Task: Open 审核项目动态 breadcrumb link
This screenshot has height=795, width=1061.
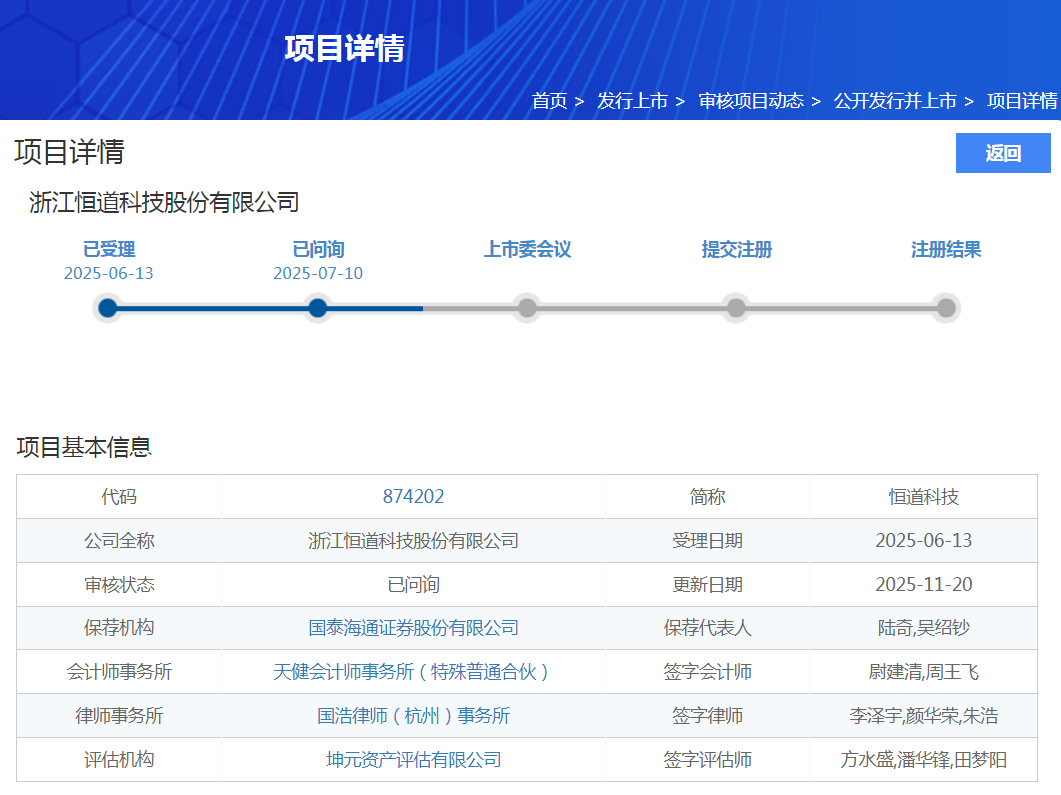Action: point(750,101)
